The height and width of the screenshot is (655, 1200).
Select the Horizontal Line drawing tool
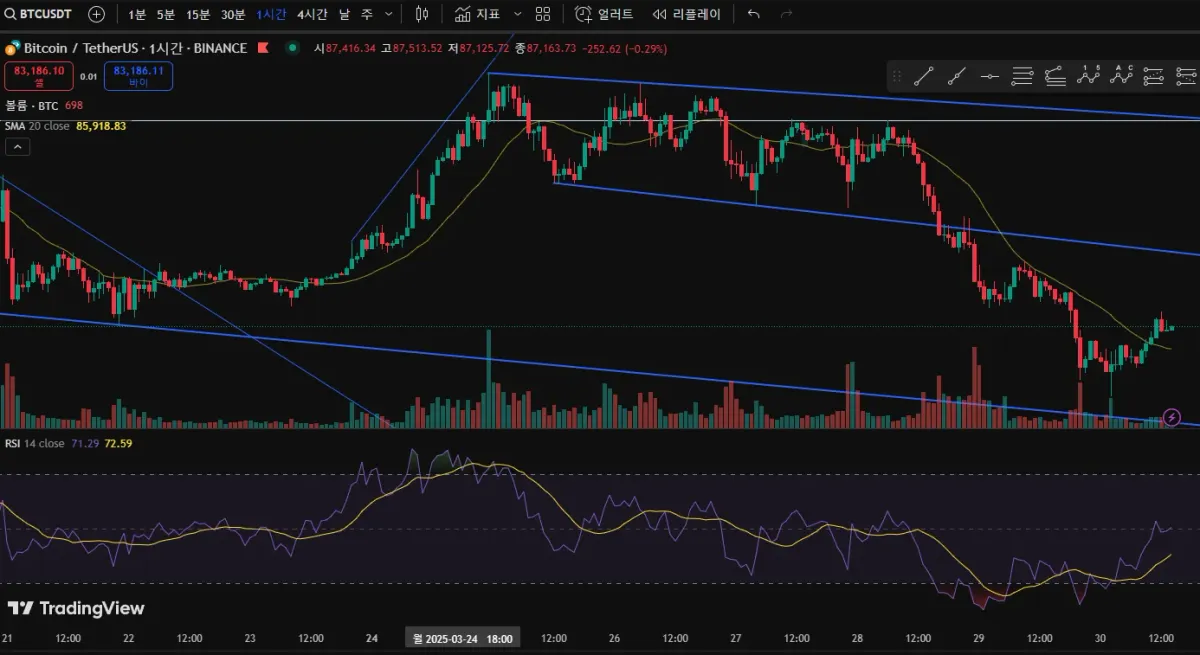coord(989,75)
